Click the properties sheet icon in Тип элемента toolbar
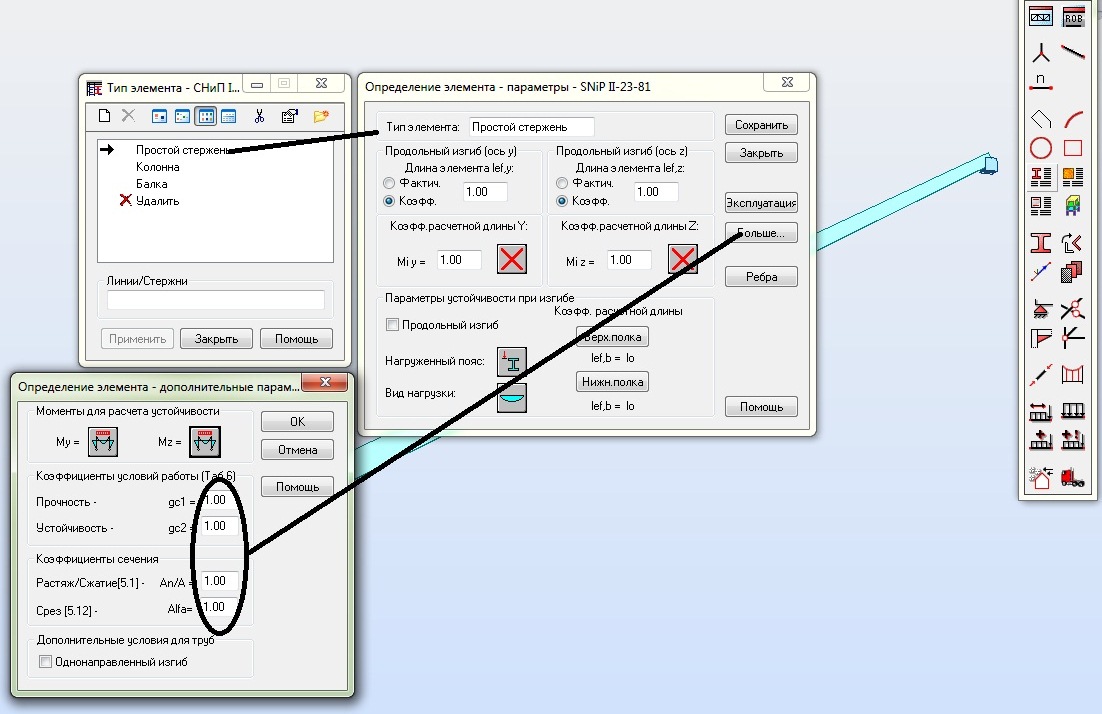Viewport: 1102px width, 714px height. [x=290, y=116]
